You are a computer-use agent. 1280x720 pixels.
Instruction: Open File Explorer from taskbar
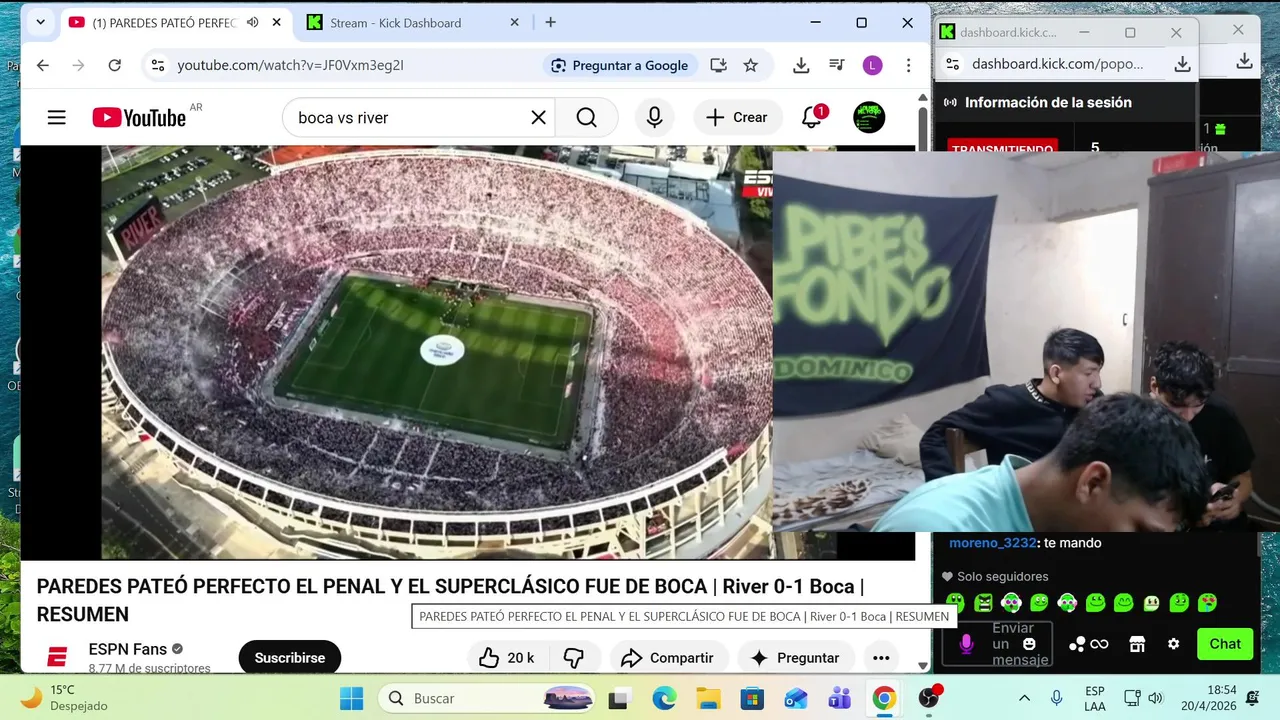point(708,698)
